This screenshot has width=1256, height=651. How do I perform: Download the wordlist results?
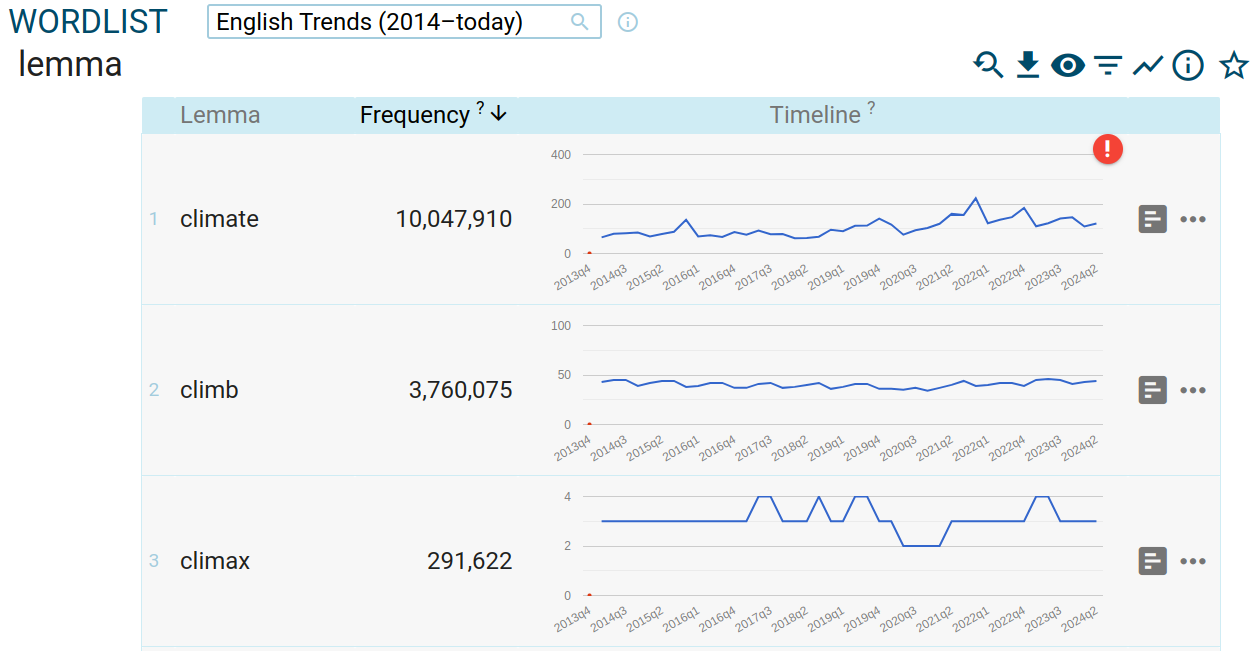(1028, 66)
